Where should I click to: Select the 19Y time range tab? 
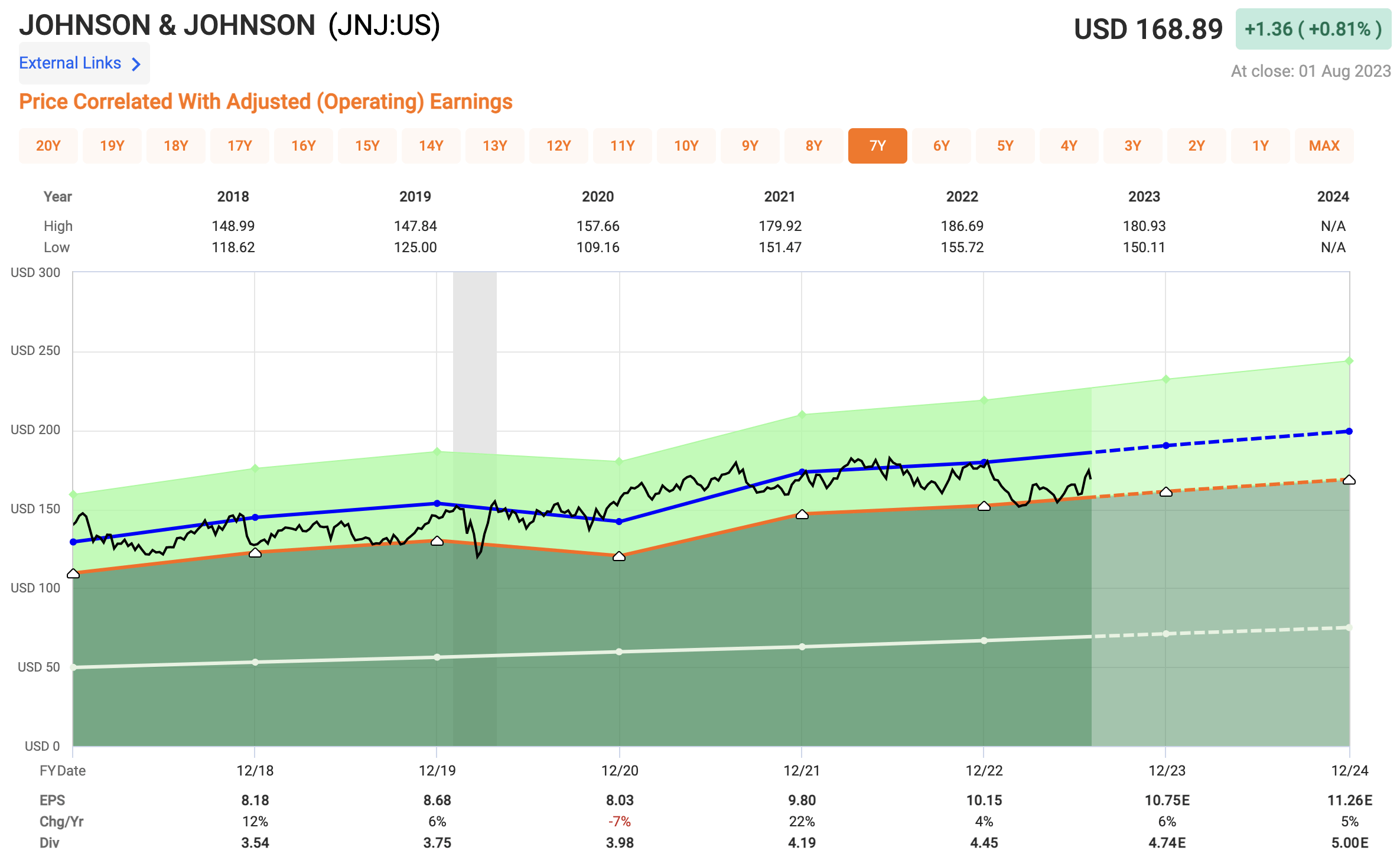112,146
